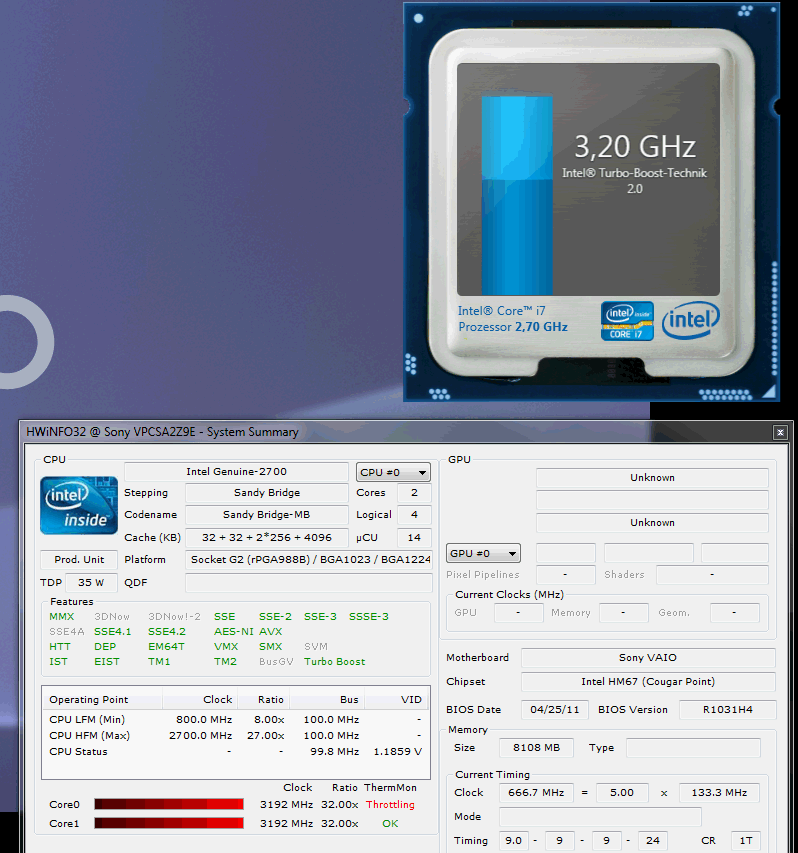This screenshot has height=853, width=798.
Task: Click the Intel Core i7 badge on gadget
Action: coord(627,321)
